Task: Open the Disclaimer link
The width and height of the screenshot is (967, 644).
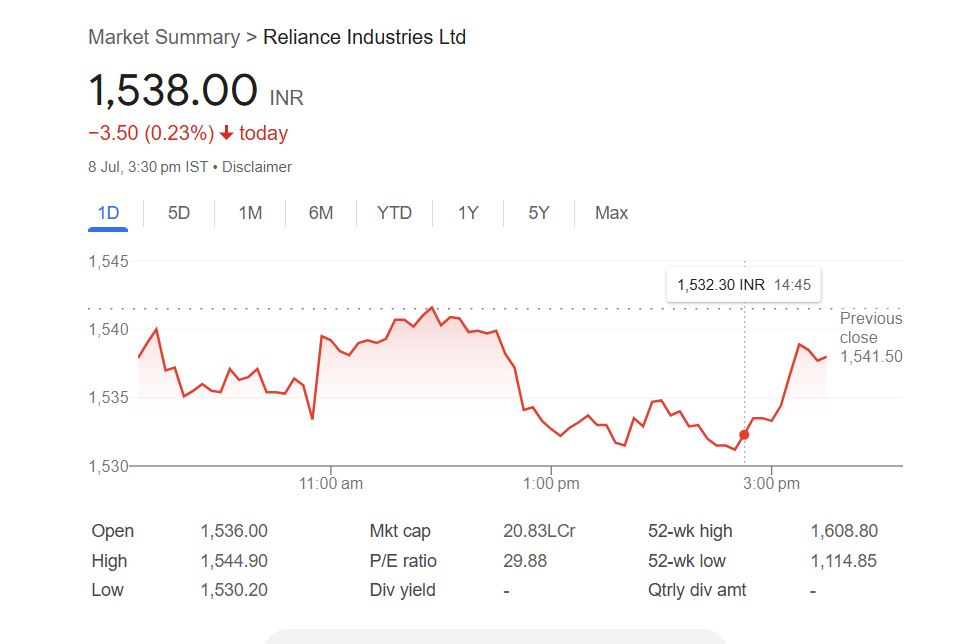Action: [x=257, y=167]
